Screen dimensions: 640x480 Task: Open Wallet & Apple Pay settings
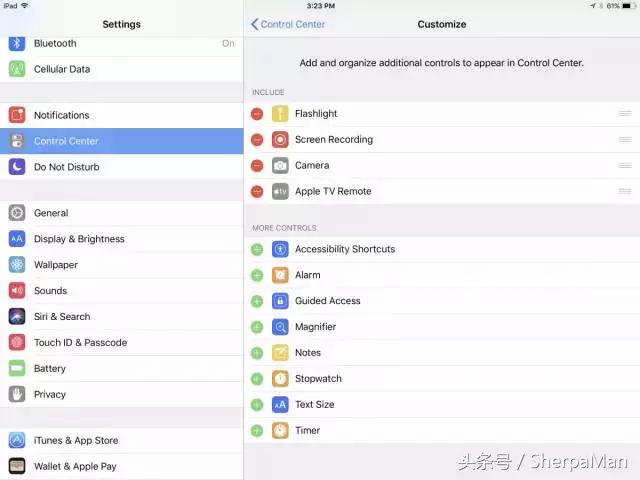[122, 466]
